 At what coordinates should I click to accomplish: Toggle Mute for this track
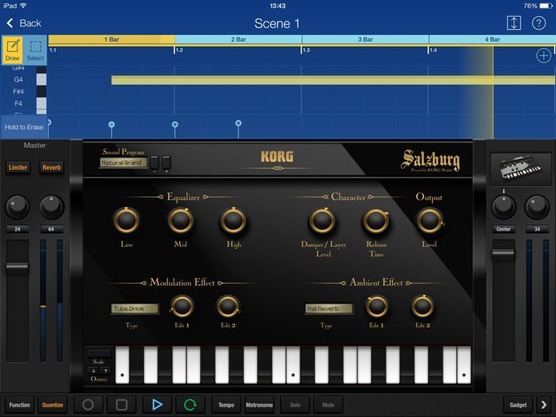[x=328, y=405]
